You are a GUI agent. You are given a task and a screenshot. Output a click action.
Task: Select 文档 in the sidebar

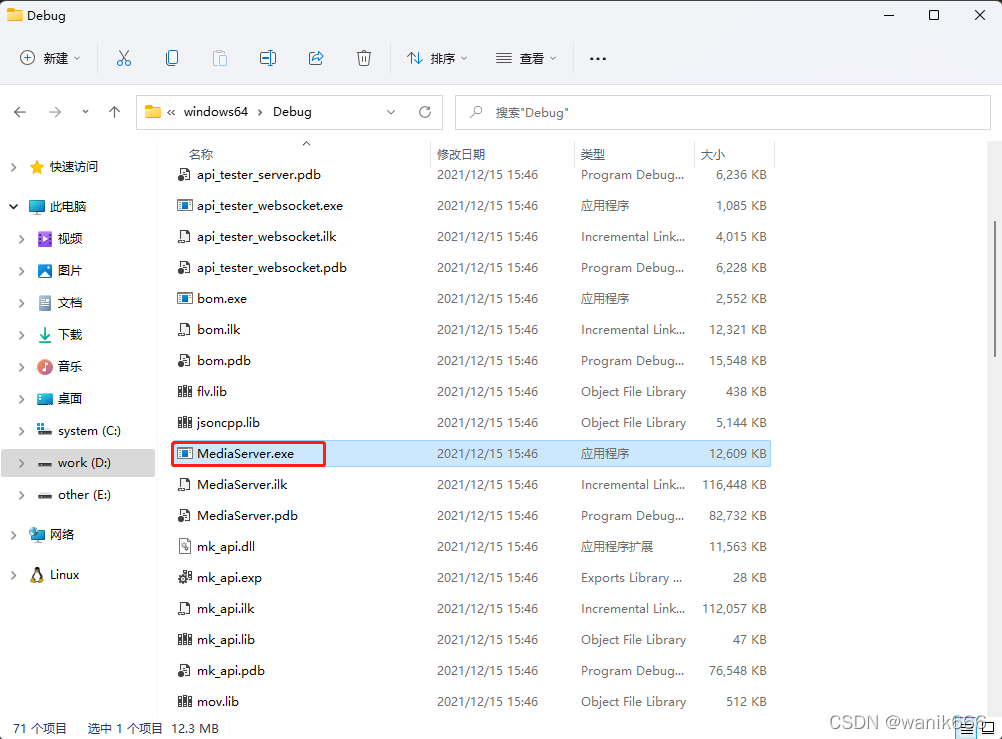click(x=70, y=303)
